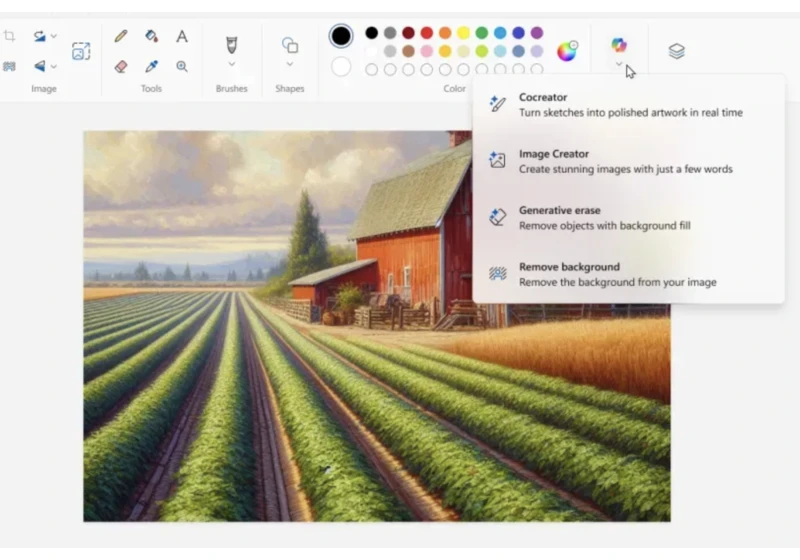Click the Shapes group label
The image size is (800, 560).
point(290,89)
